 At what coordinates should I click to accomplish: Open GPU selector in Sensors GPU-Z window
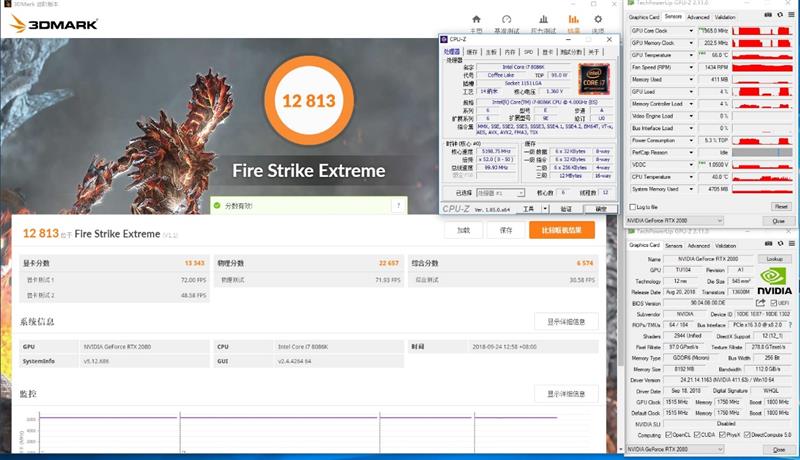[x=675, y=221]
